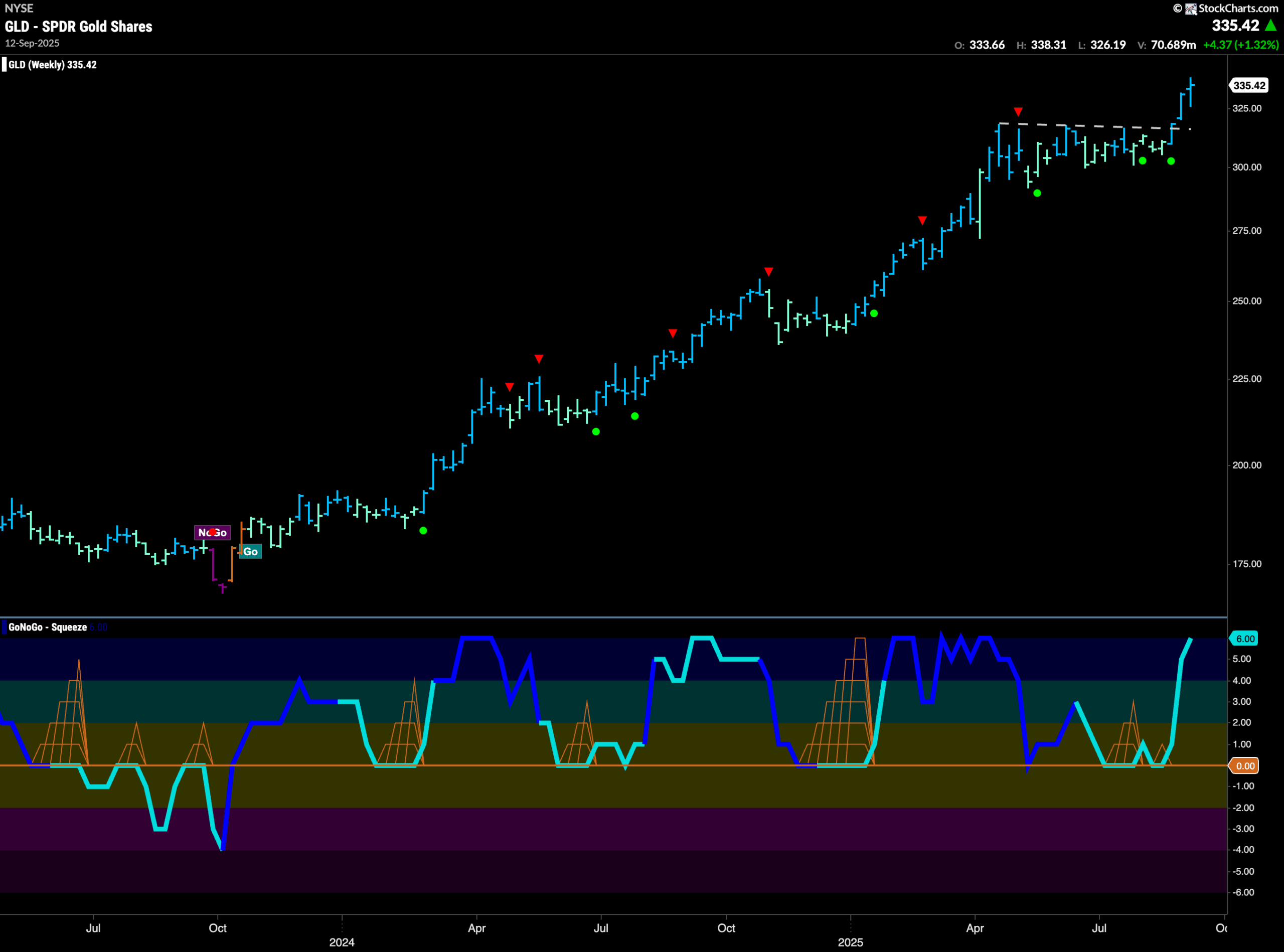Click the 12-Sep-2025 date label
The width and height of the screenshot is (1284, 952).
click(32, 43)
